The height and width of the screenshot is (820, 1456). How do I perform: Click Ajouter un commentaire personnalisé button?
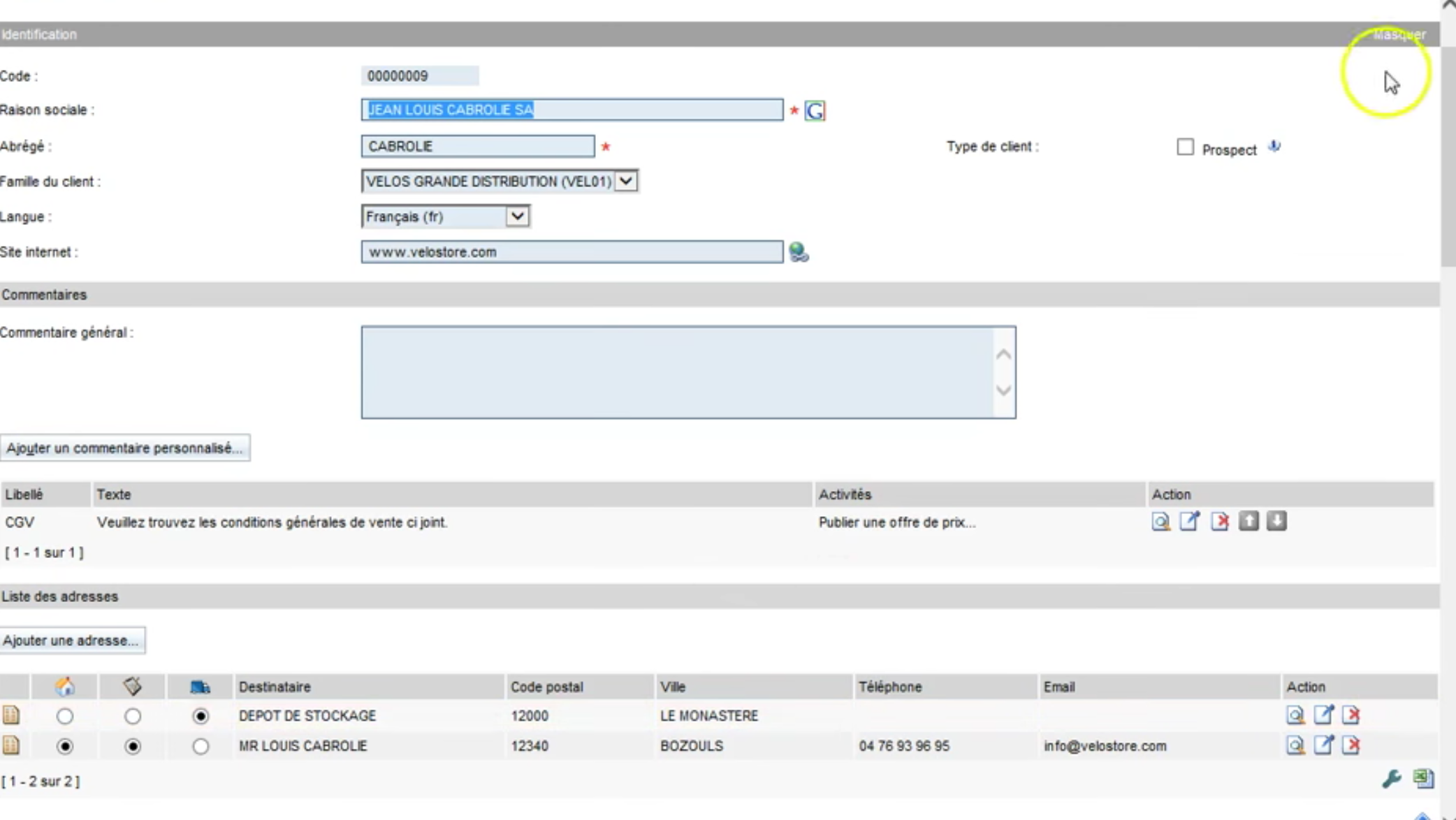(x=125, y=448)
